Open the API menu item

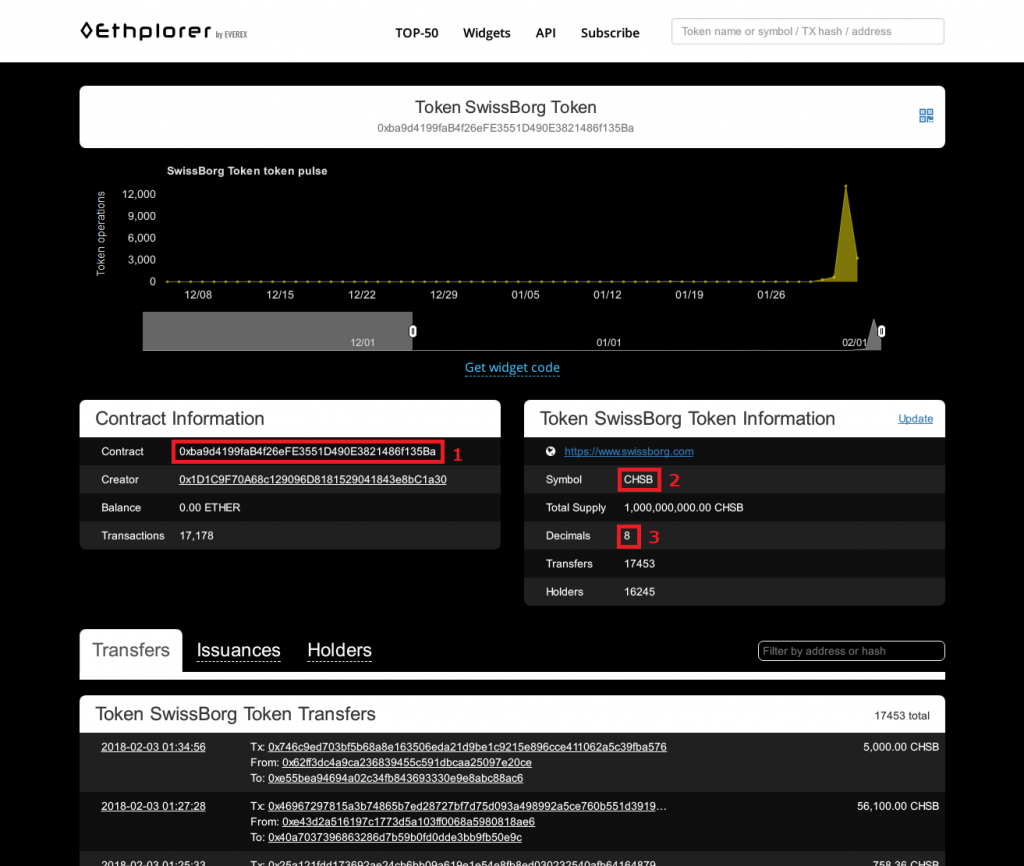[x=545, y=32]
